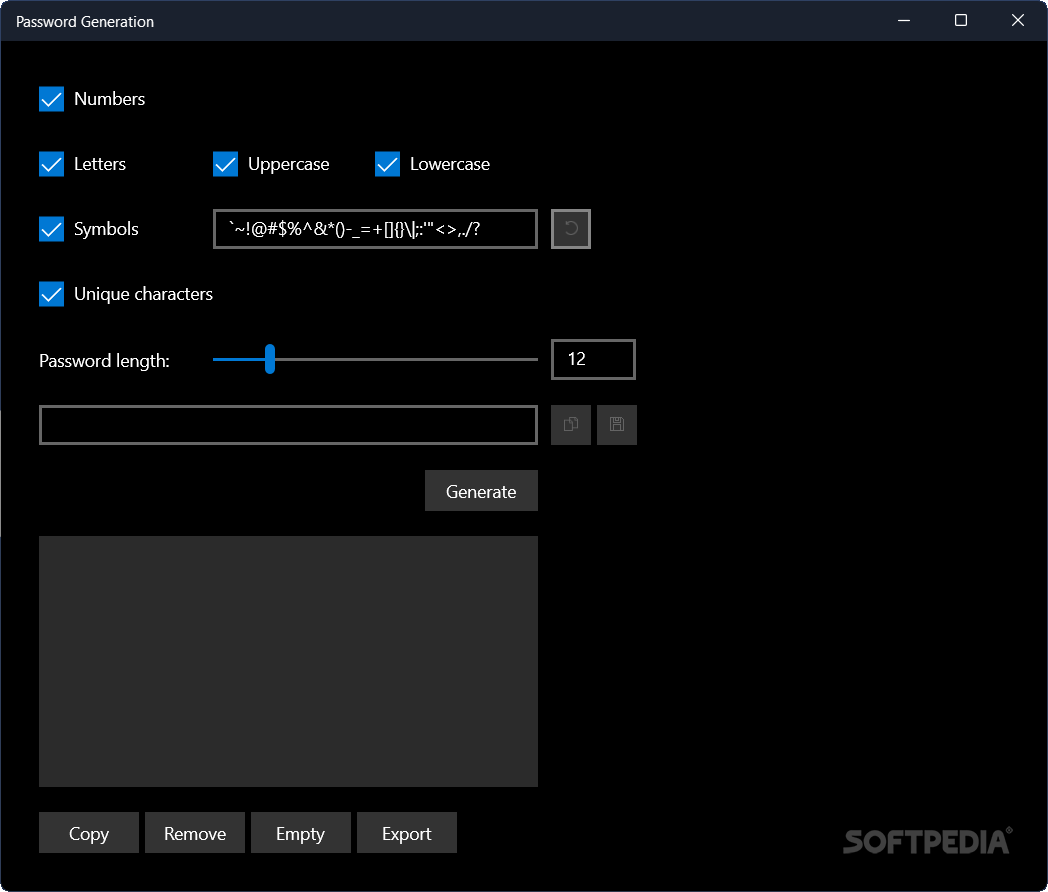Uncheck the Numbers checkbox
The height and width of the screenshot is (892, 1048).
pos(51,99)
